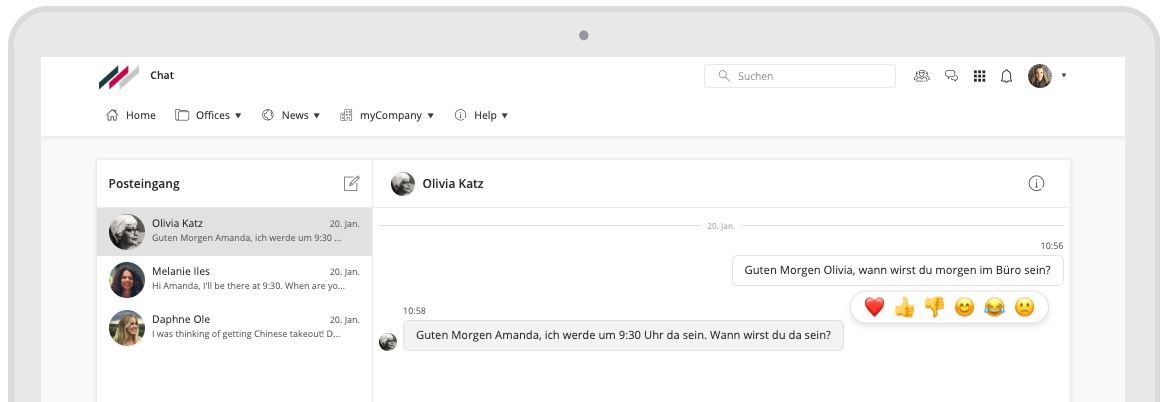1166x402 pixels.
Task: Click Daphne Ole's avatar in the inbox list
Action: click(127, 328)
